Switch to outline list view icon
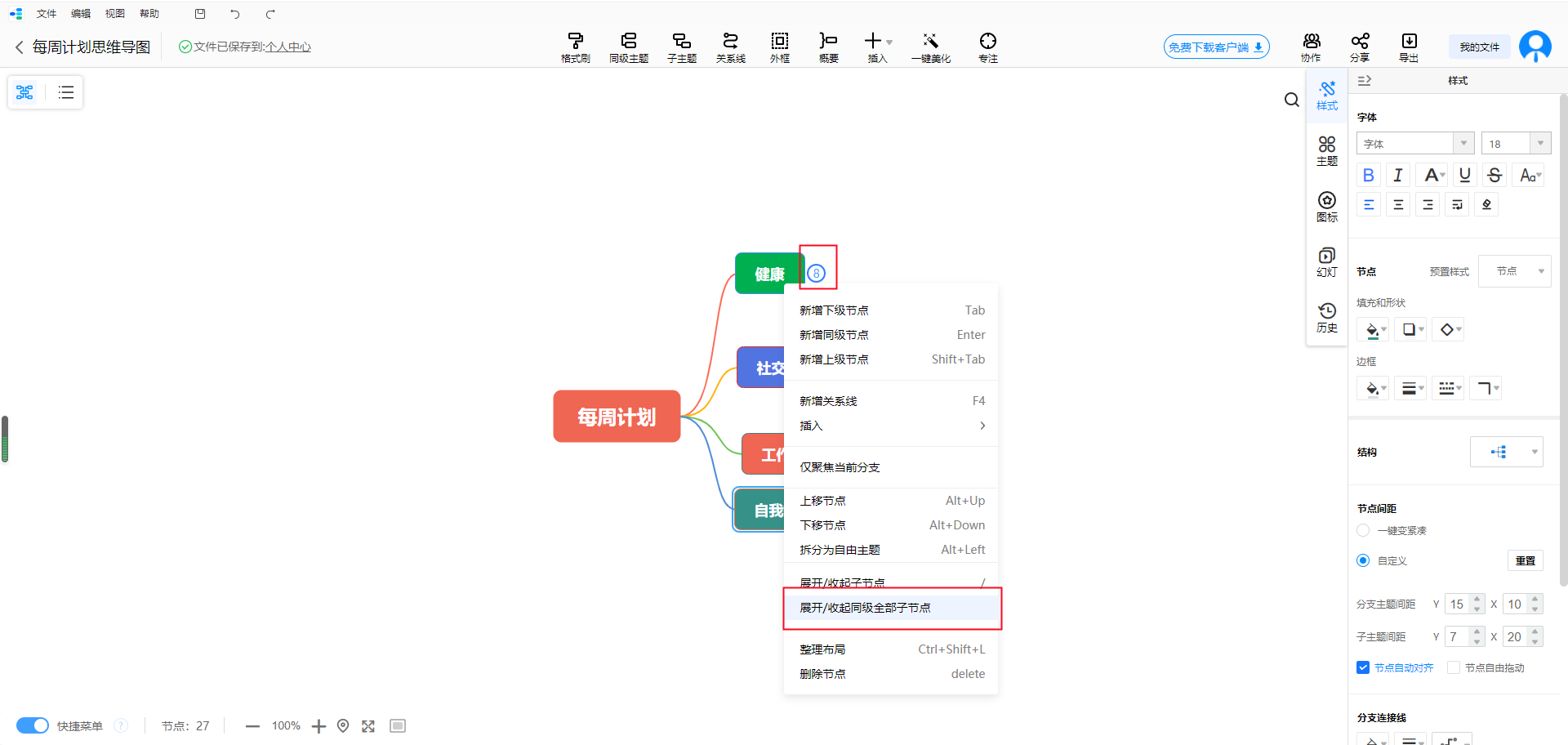This screenshot has width=1568, height=745. (x=65, y=92)
